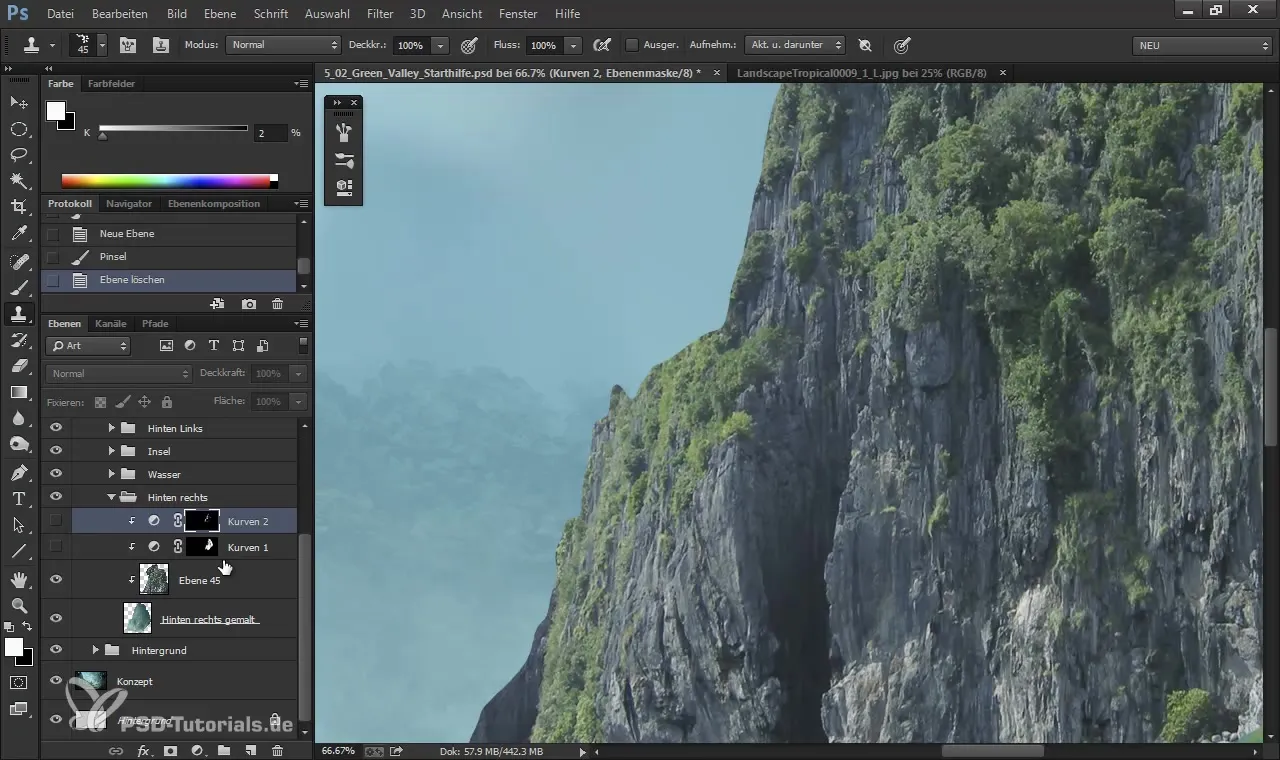
Task: Select the Neue Ebene history state
Action: [168, 234]
